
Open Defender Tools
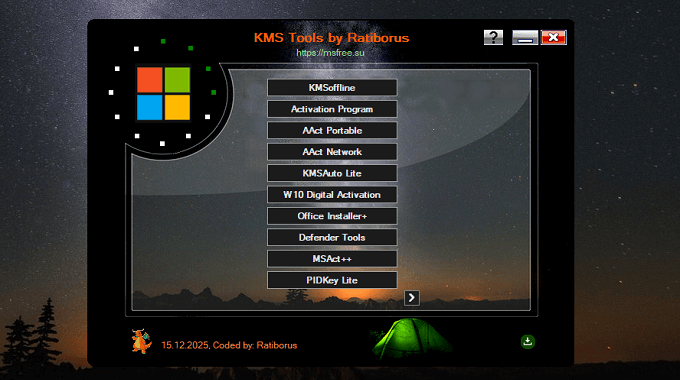[x=332, y=237]
